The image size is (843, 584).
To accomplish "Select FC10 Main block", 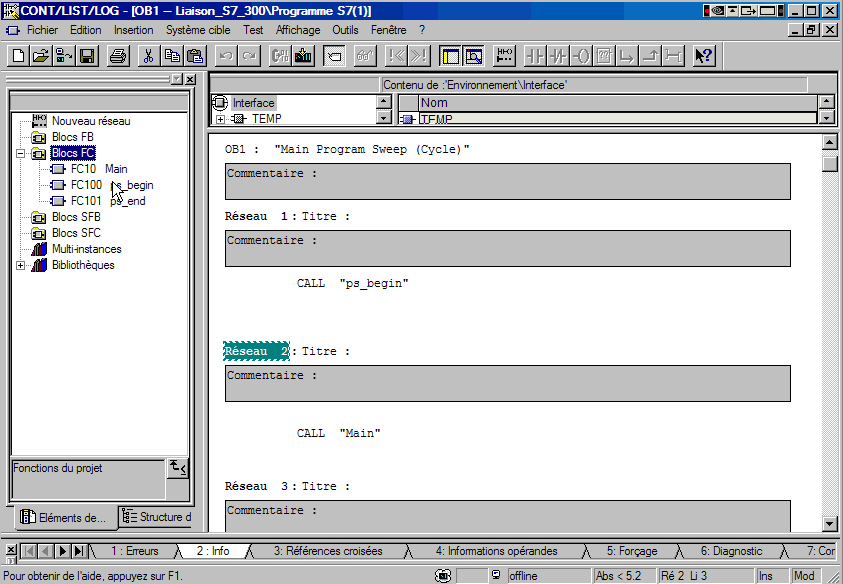I will click(x=99, y=169).
